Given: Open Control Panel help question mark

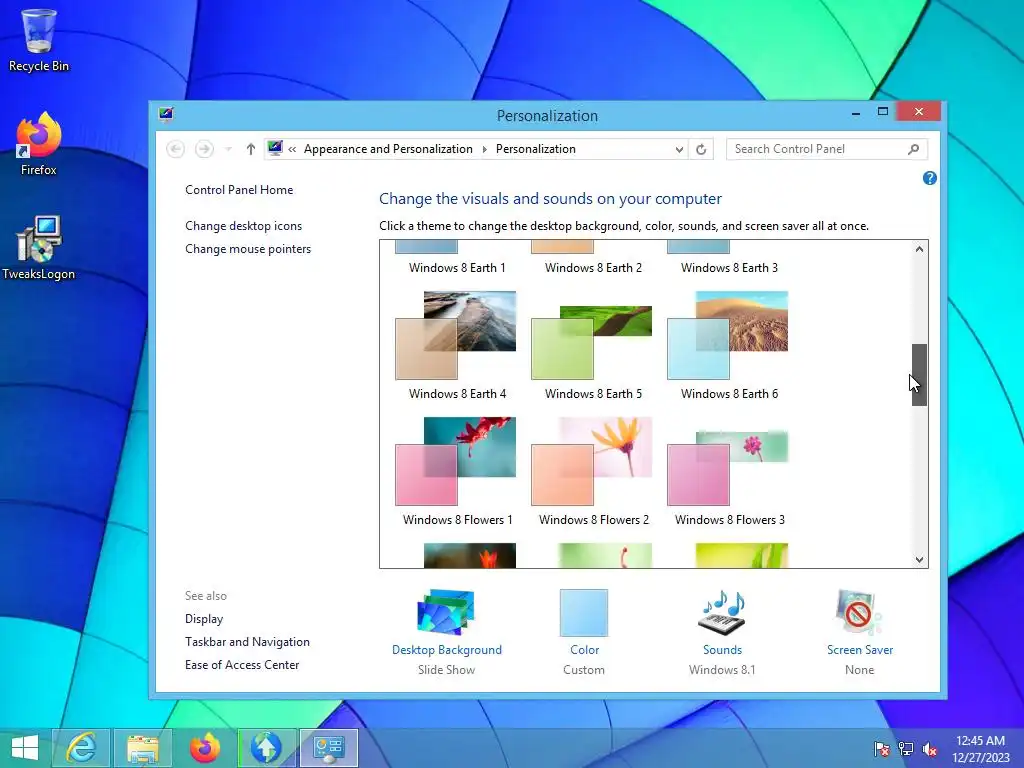Looking at the screenshot, I should (929, 178).
